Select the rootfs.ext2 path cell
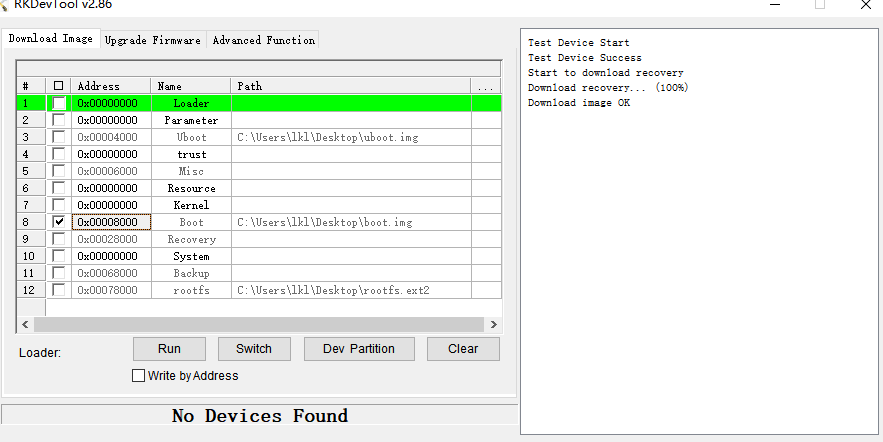The image size is (883, 442). coord(351,290)
